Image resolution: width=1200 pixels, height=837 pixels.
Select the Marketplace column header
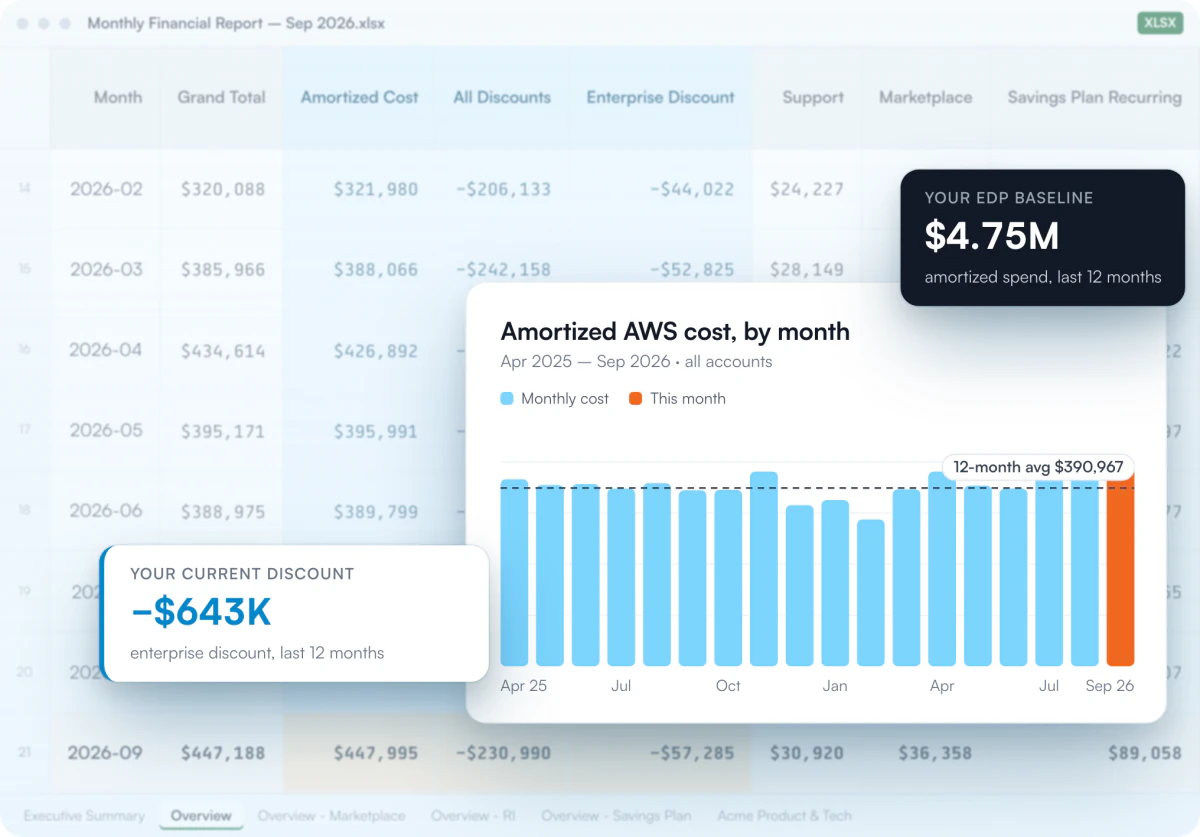coord(926,97)
